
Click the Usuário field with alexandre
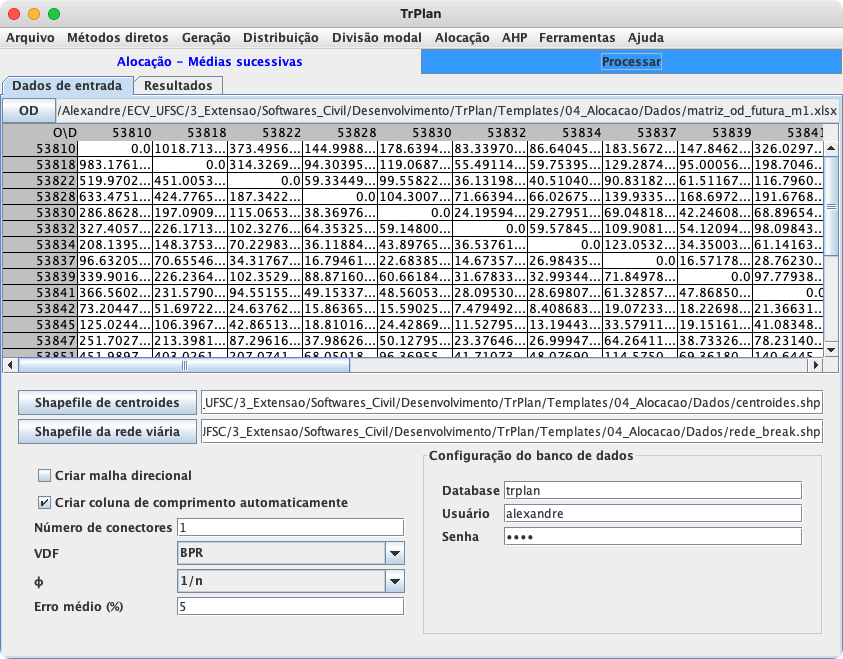point(653,513)
